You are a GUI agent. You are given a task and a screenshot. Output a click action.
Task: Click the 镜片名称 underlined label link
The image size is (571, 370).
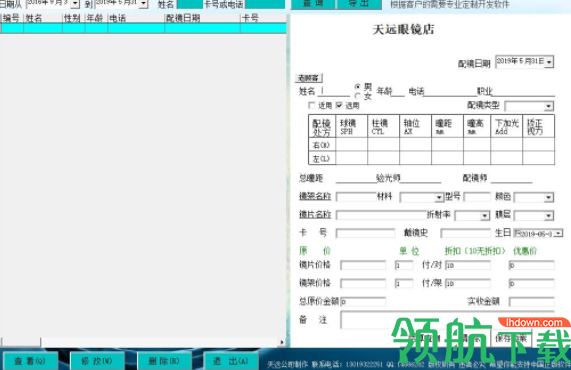point(315,215)
